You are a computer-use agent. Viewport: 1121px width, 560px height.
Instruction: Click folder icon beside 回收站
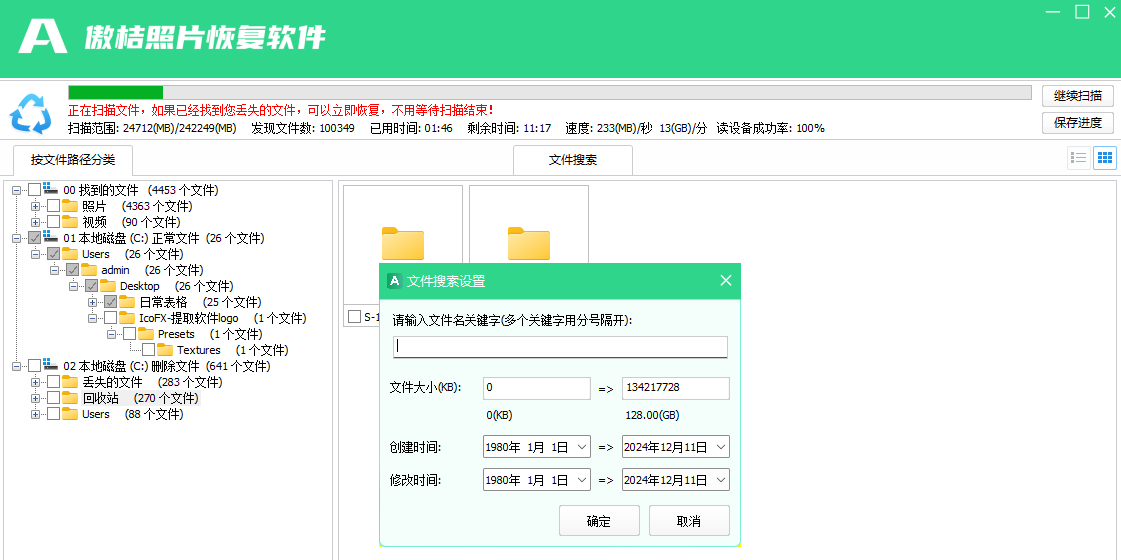tap(69, 398)
